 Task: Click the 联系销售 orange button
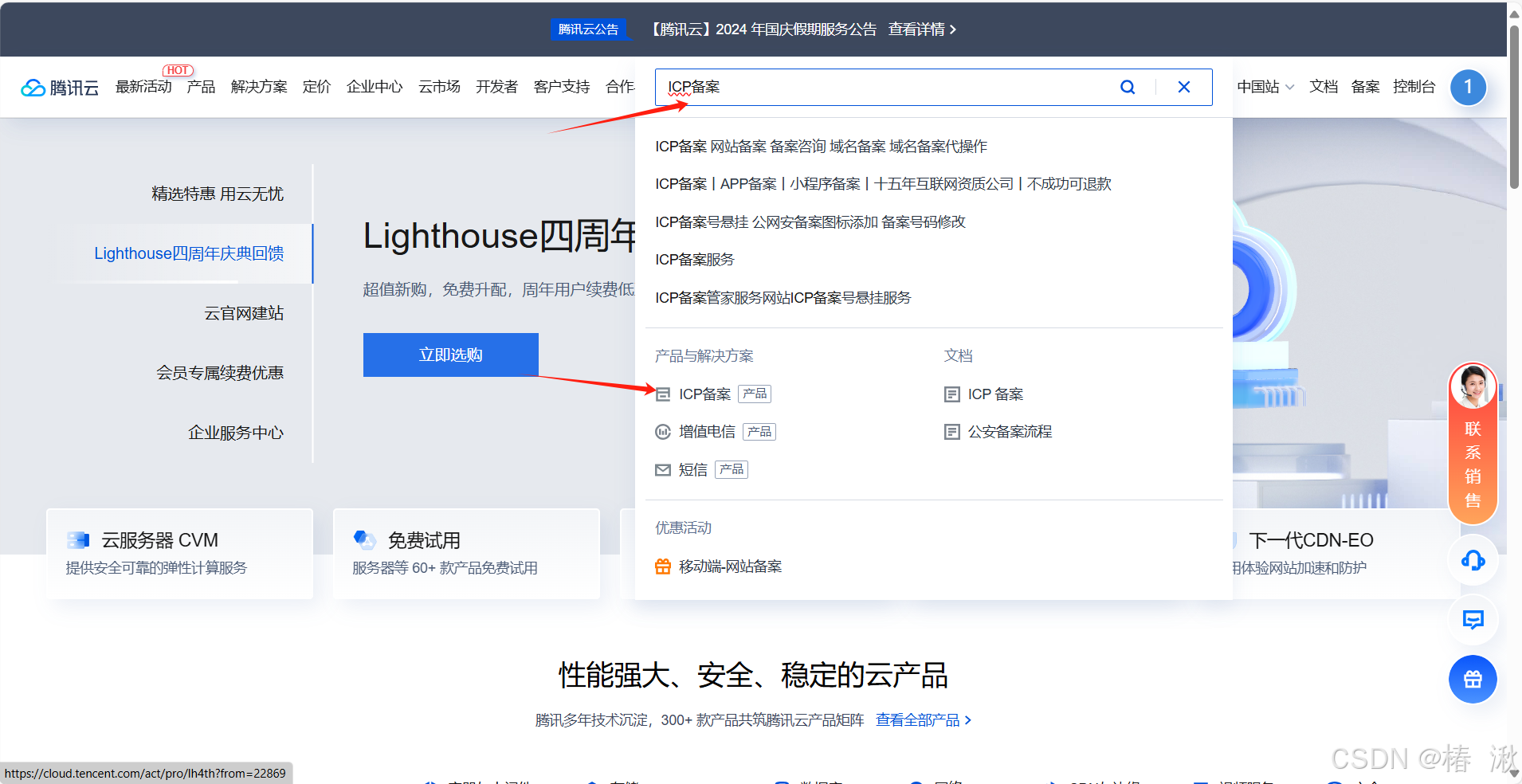pyautogui.click(x=1473, y=443)
